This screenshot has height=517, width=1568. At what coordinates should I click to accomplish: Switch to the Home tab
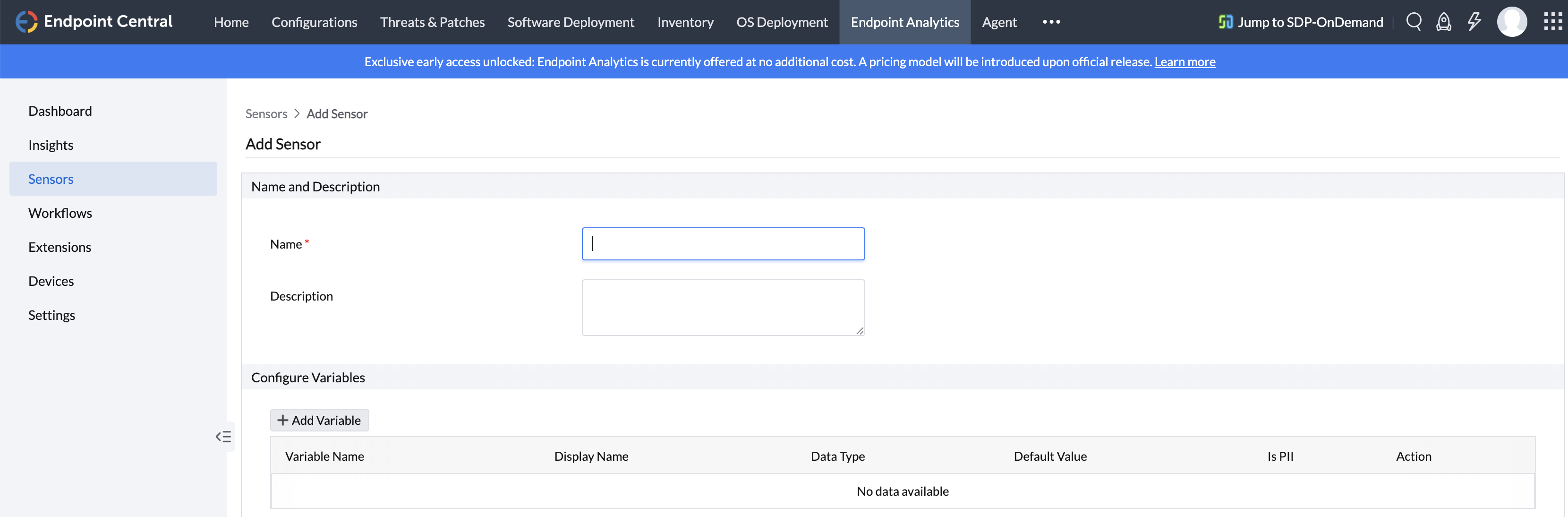231,22
